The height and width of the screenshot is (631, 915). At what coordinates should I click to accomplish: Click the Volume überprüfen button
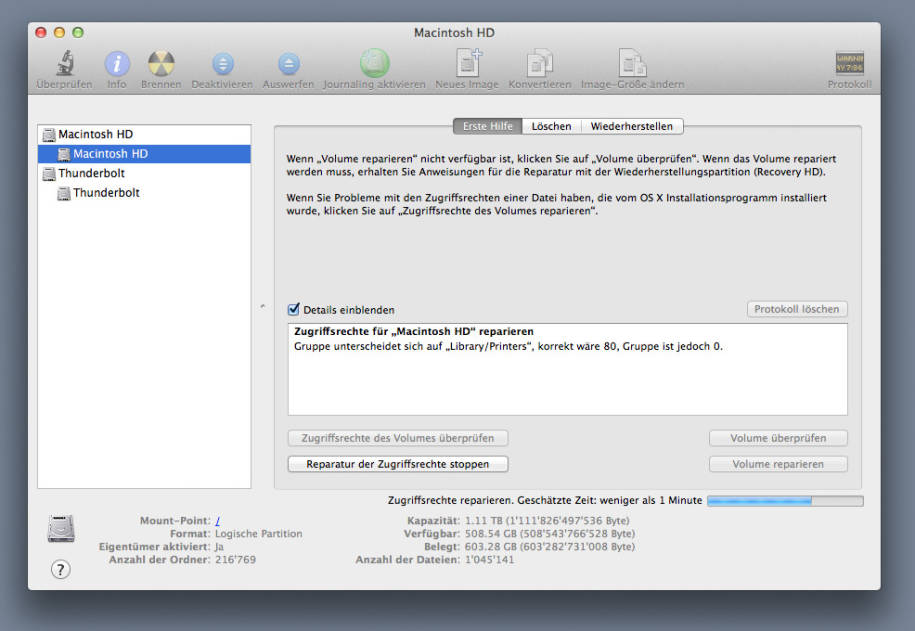pyautogui.click(x=778, y=438)
